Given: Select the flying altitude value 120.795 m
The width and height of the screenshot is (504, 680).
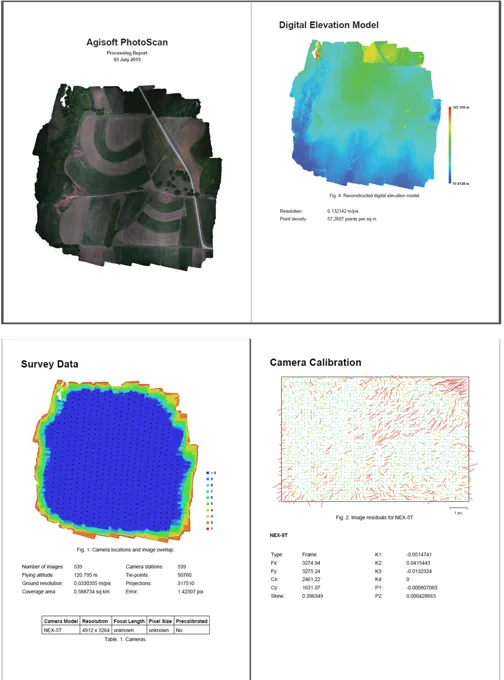Looking at the screenshot, I should tap(86, 575).
